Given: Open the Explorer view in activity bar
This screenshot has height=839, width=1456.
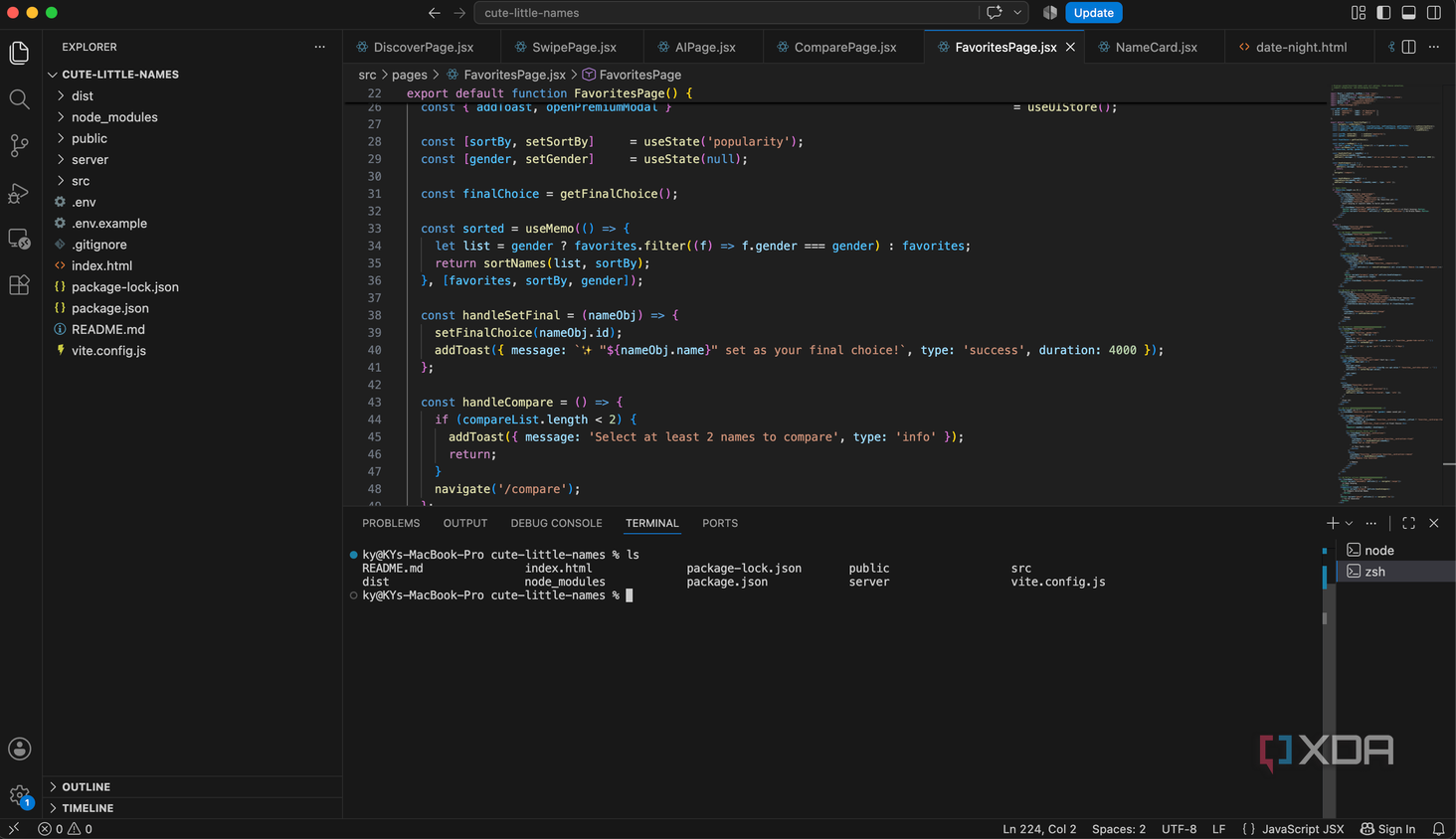Looking at the screenshot, I should point(19,53).
